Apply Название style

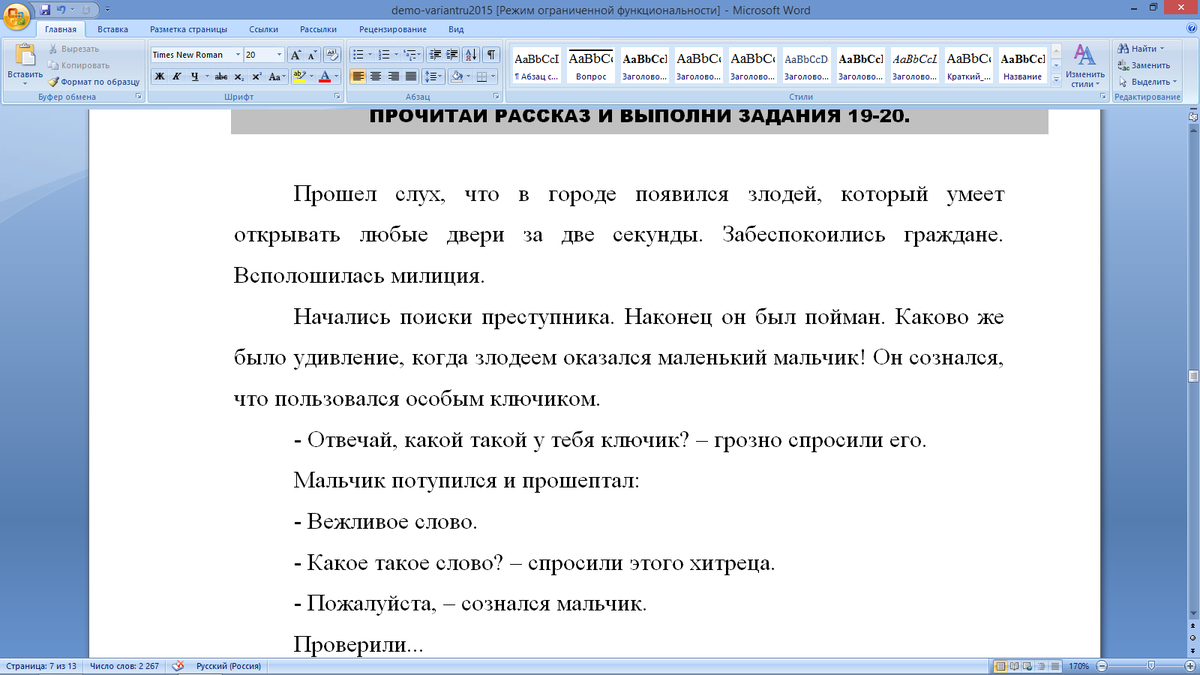tap(1021, 65)
